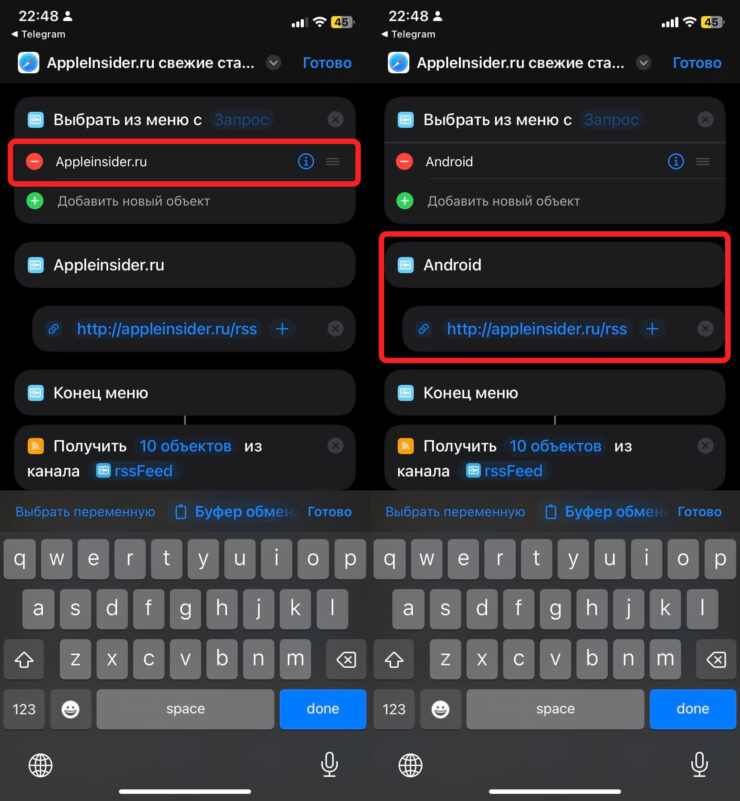
Task: Remove the Appleinsider.ru menu item with red minus
Action: click(x=35, y=162)
